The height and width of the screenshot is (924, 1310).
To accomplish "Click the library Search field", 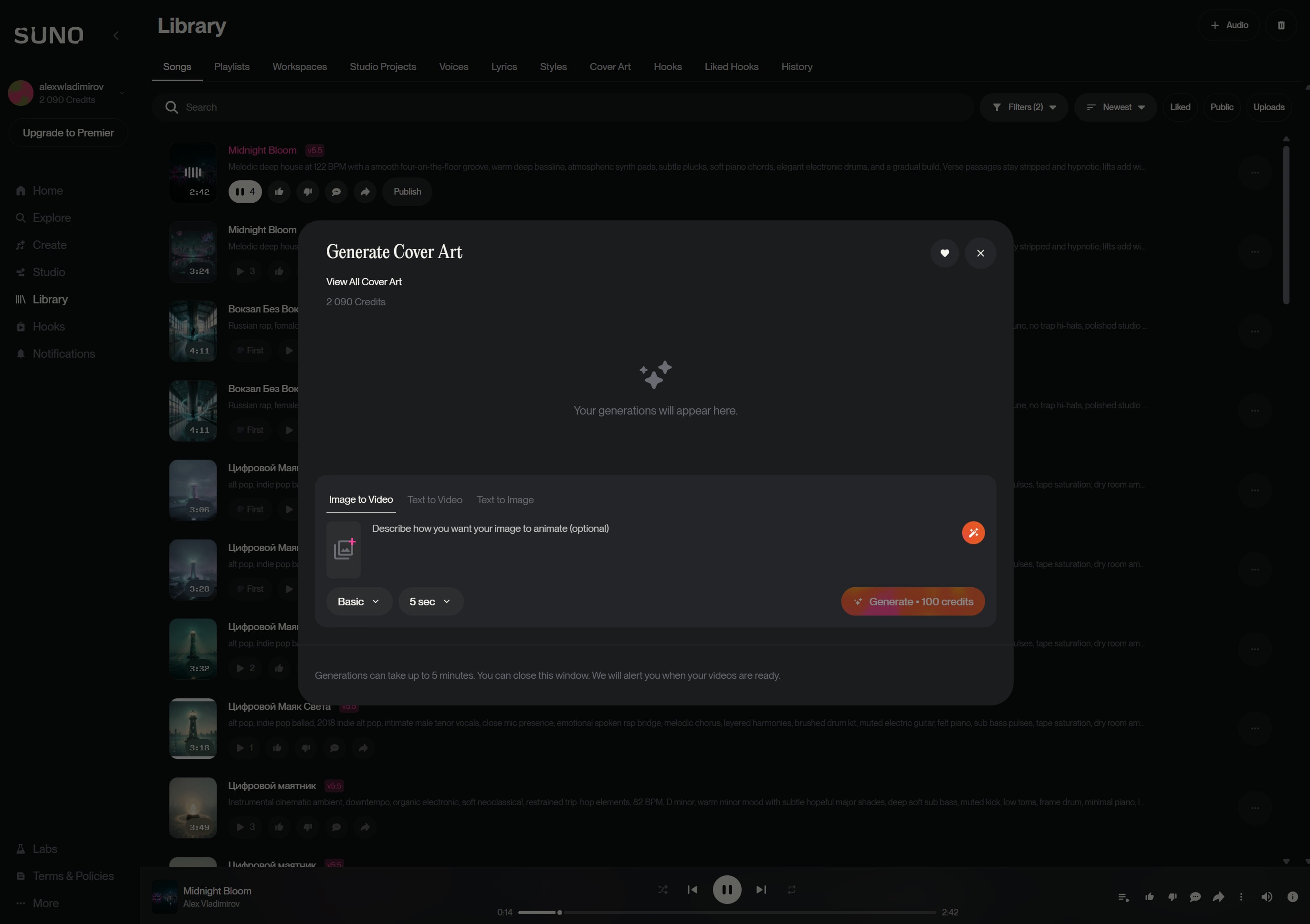I will (562, 107).
